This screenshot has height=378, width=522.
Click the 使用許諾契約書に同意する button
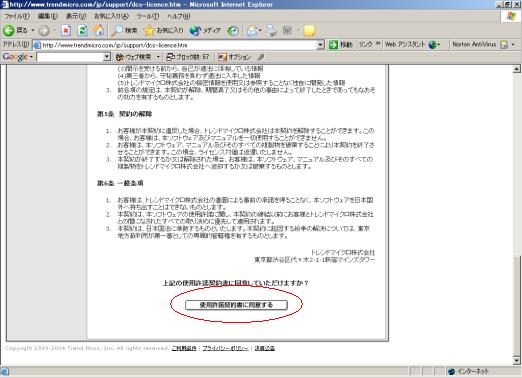point(236,305)
